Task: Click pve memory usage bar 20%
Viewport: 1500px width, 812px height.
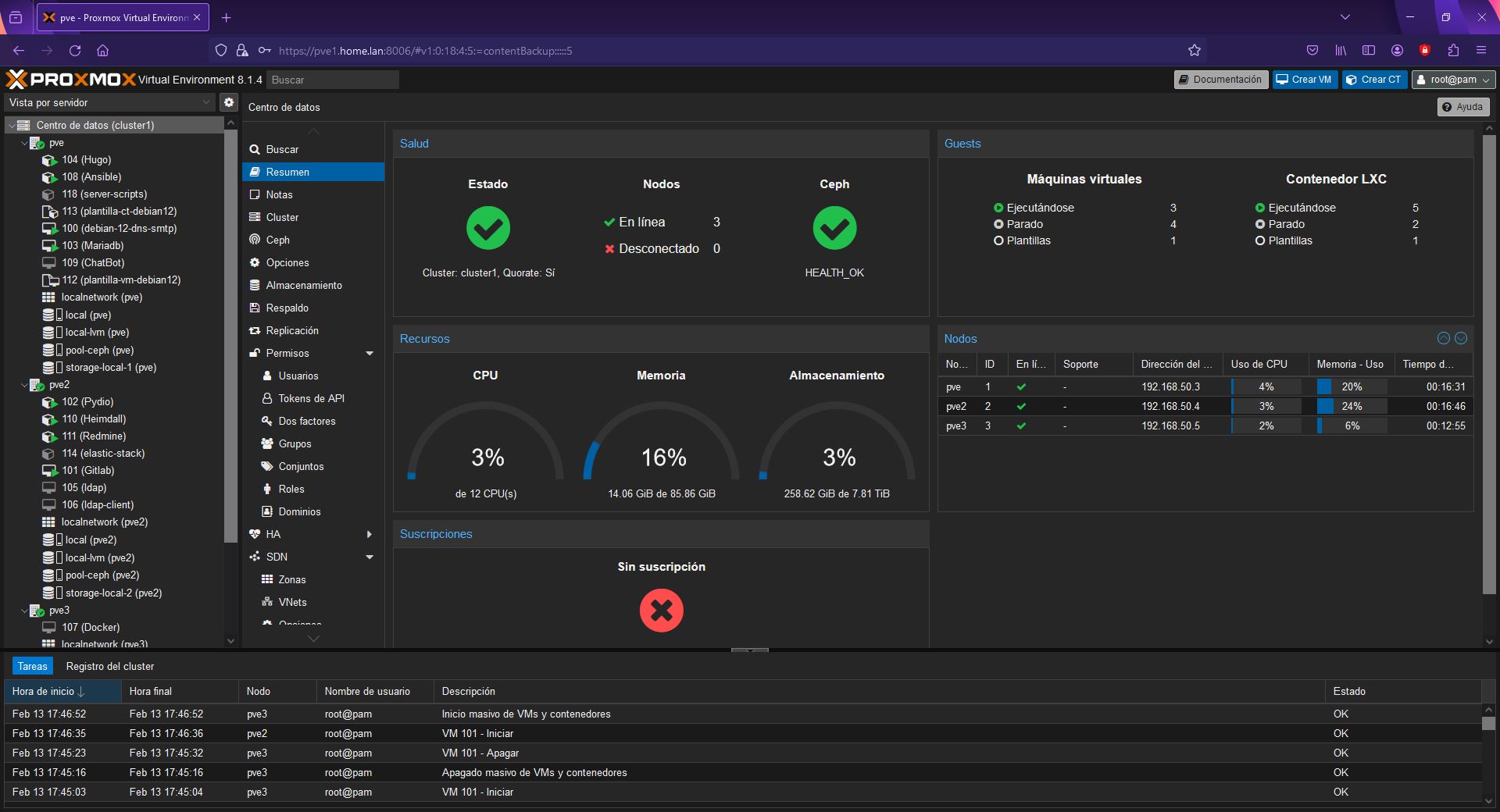Action: (1352, 386)
